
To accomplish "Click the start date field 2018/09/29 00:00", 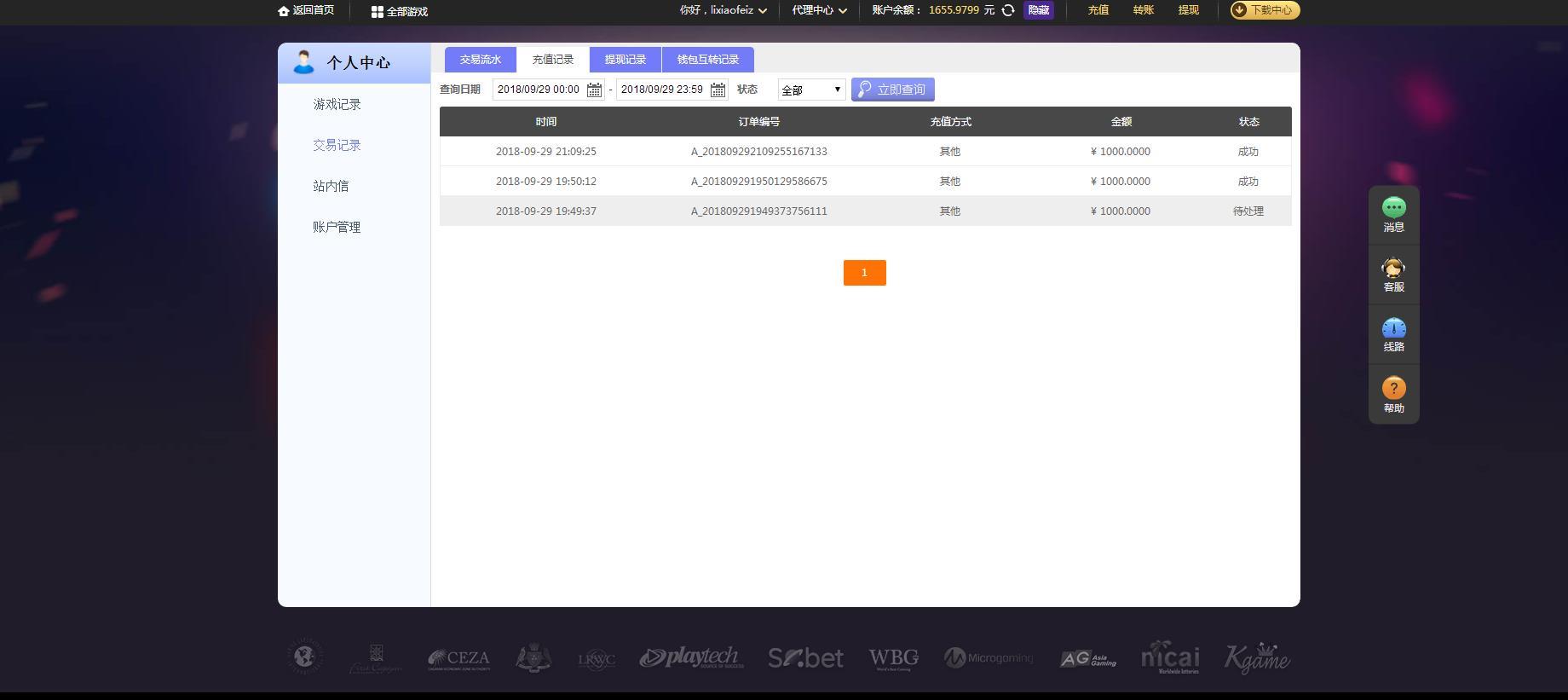I will coord(548,90).
